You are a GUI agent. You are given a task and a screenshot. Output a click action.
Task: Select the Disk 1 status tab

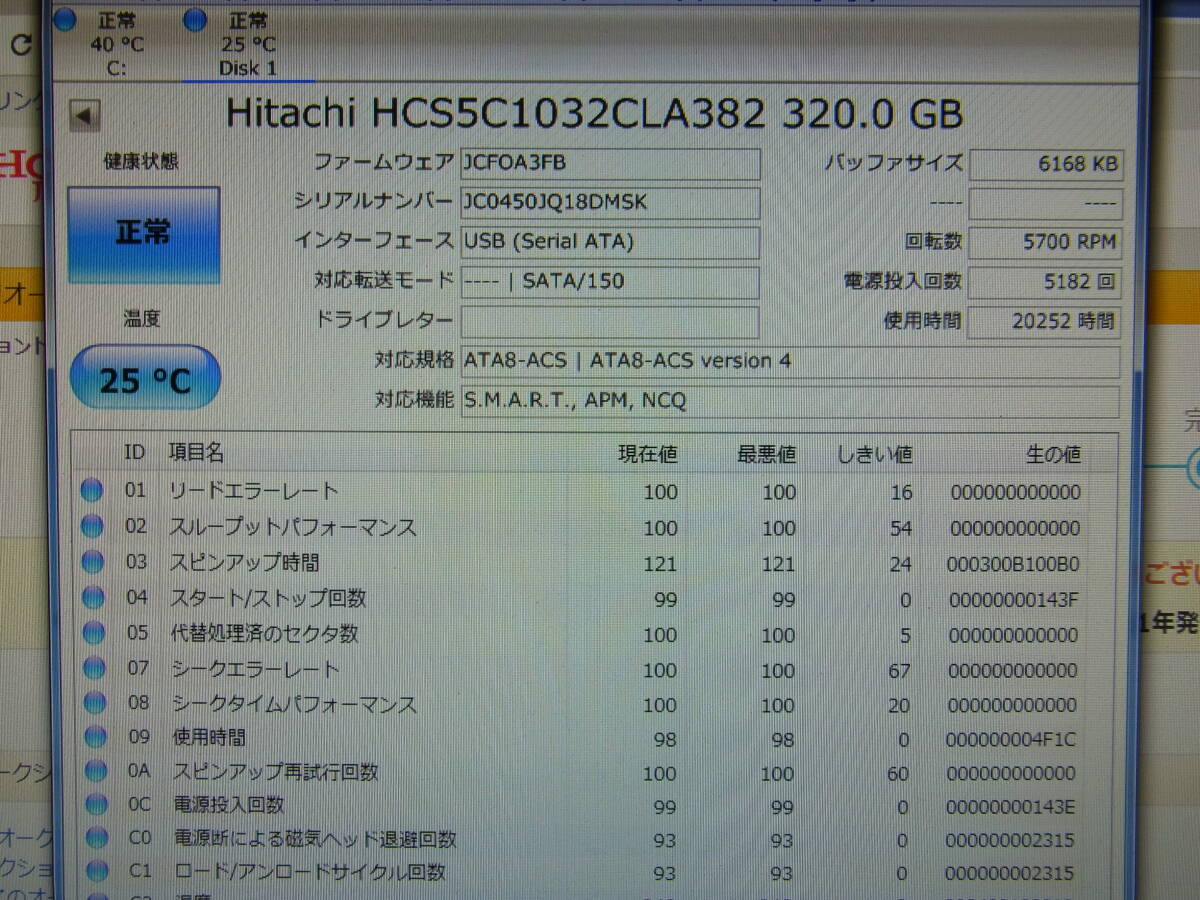[x=246, y=43]
